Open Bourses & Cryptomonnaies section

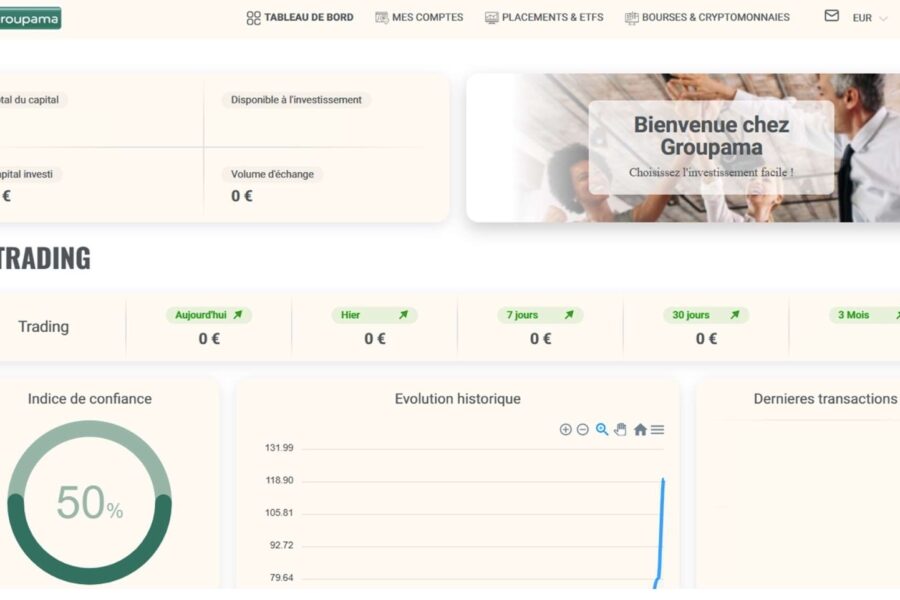point(707,18)
